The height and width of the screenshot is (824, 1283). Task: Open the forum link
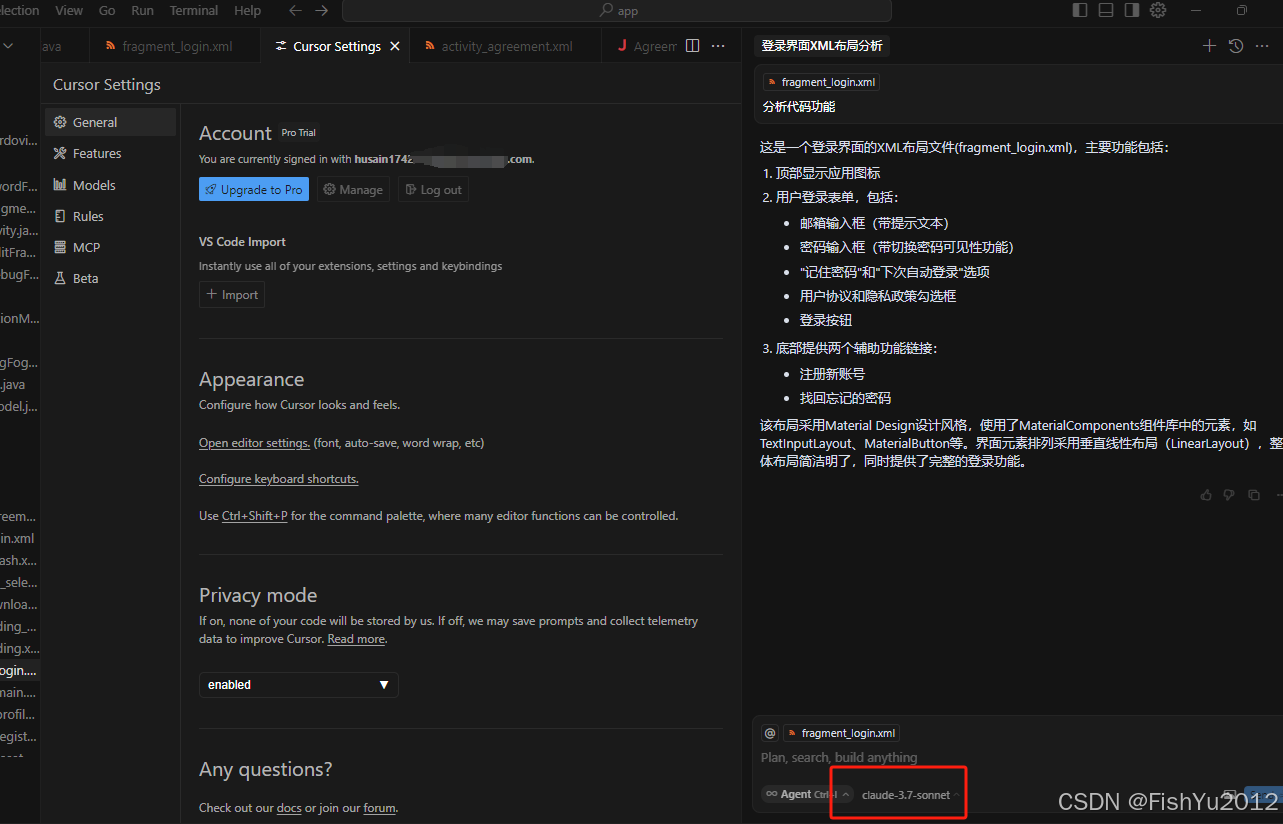coord(380,808)
